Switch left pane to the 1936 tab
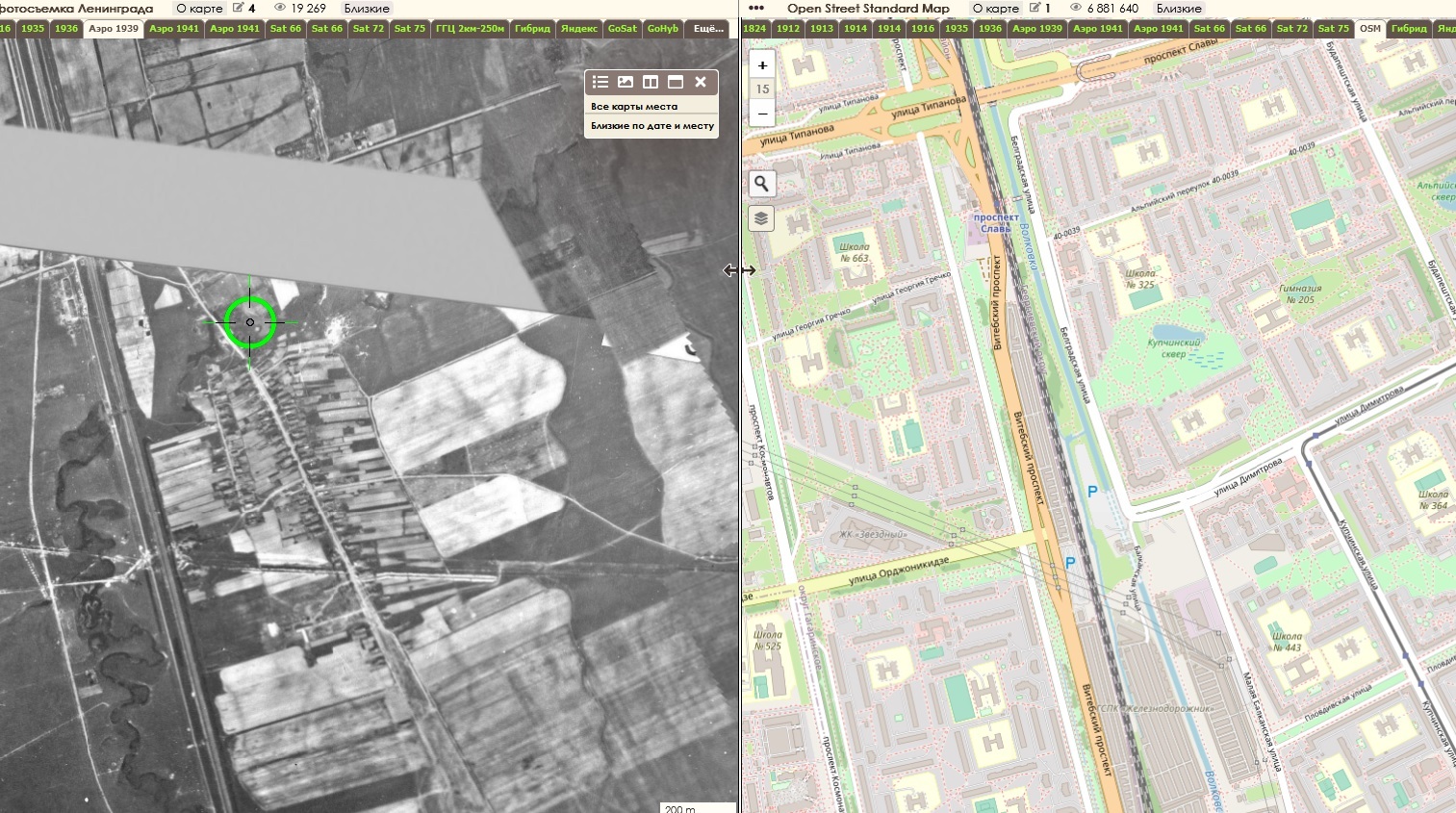Viewport: 1456px width, 813px height. pos(66,28)
